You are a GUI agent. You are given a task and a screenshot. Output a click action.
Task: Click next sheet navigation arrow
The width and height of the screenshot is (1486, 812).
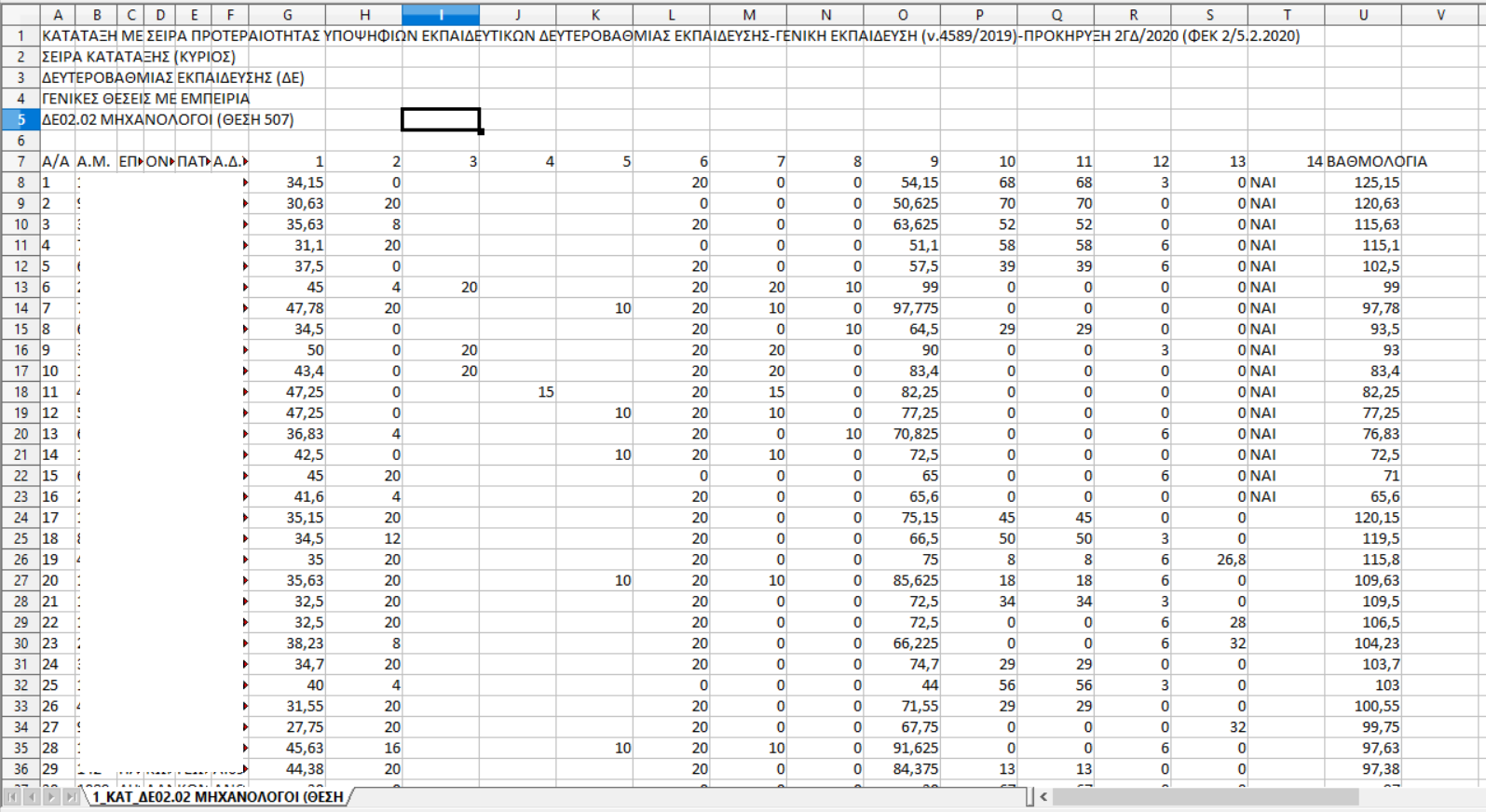(x=51, y=797)
